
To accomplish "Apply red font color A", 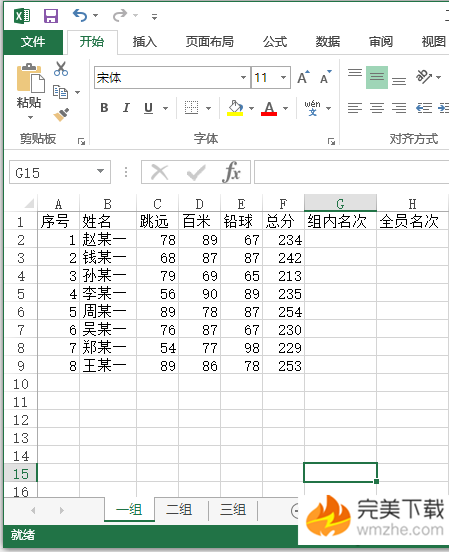I will 269,108.
